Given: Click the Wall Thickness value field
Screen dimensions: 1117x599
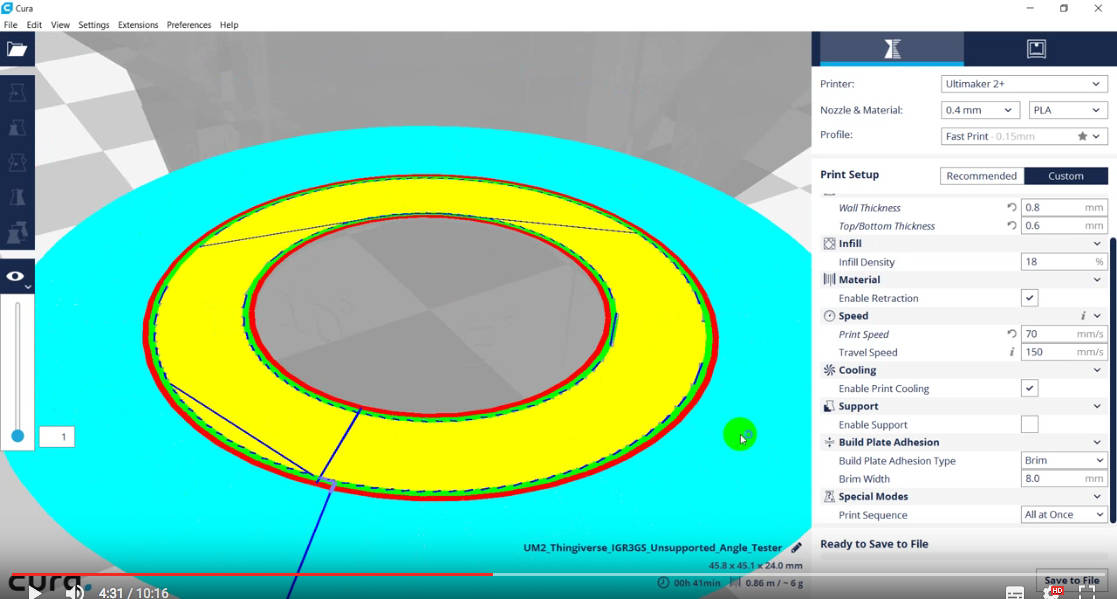Looking at the screenshot, I should tap(1064, 207).
